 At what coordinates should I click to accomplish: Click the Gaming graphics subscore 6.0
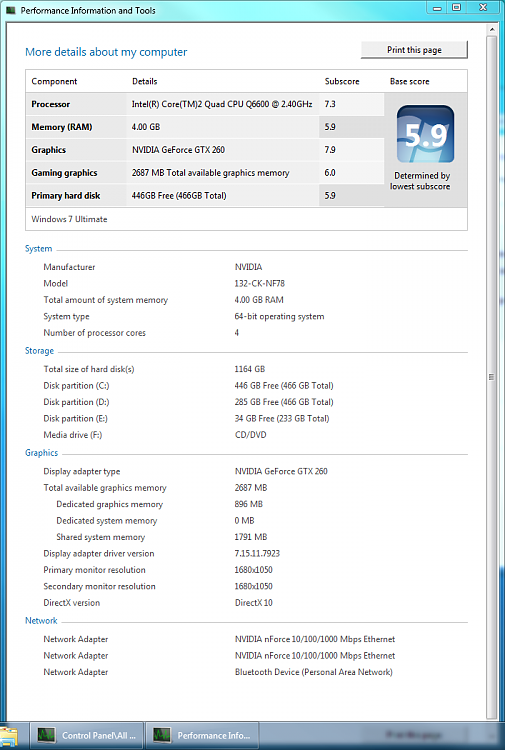tap(330, 173)
